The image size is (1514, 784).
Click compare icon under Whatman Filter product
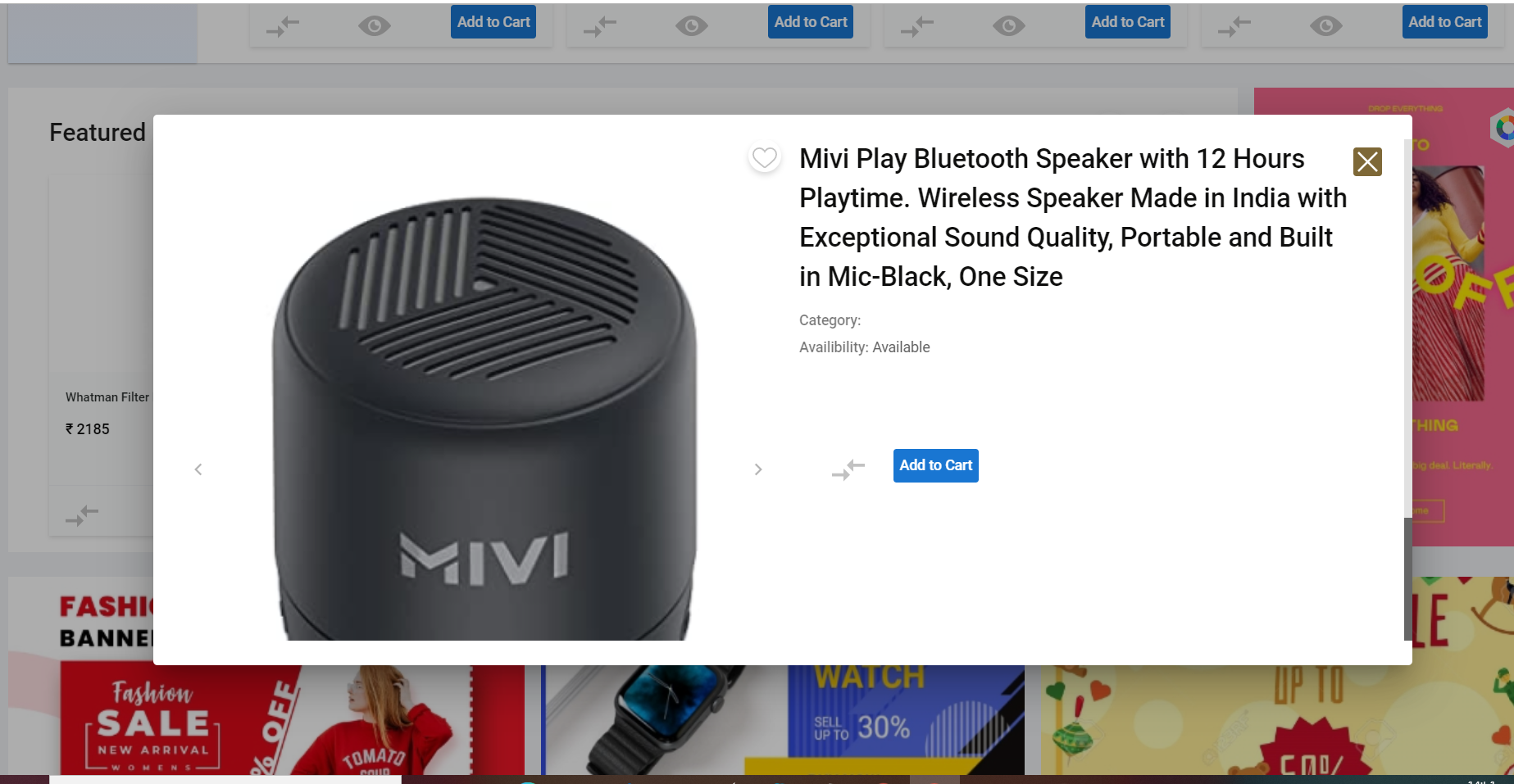pyautogui.click(x=82, y=515)
